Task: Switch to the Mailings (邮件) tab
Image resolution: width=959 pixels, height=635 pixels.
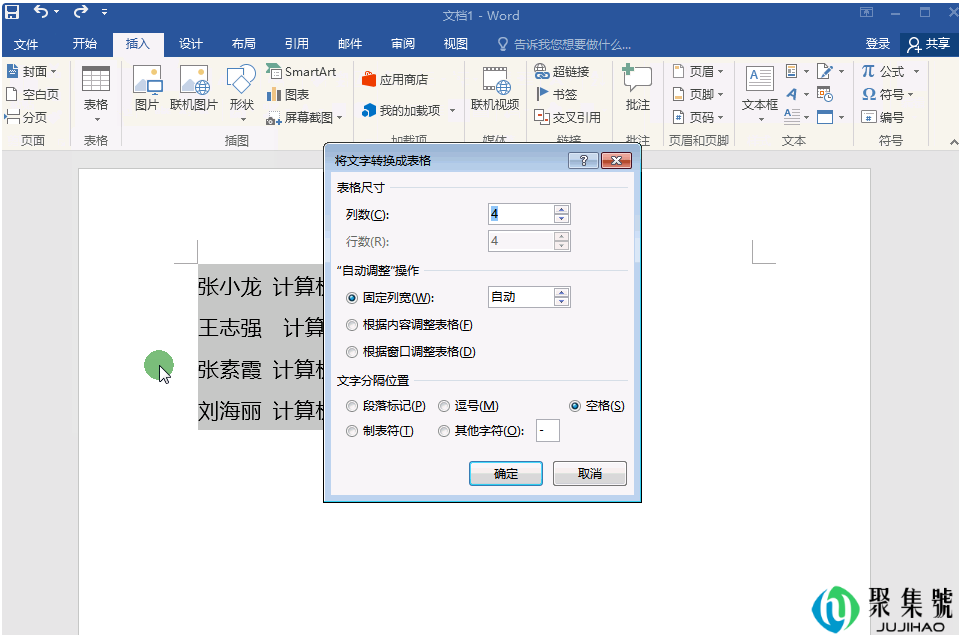Action: [x=350, y=44]
